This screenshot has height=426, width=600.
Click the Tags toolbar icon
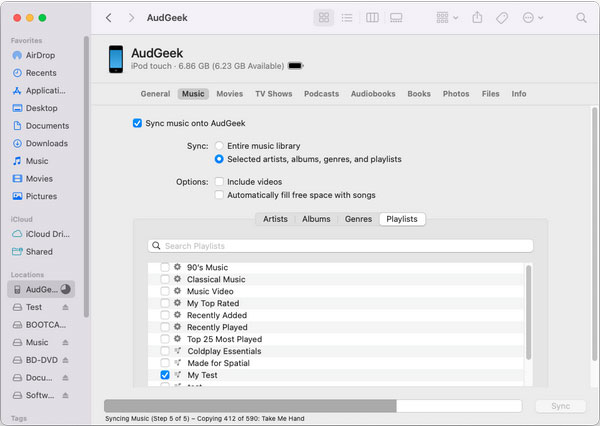tap(502, 18)
